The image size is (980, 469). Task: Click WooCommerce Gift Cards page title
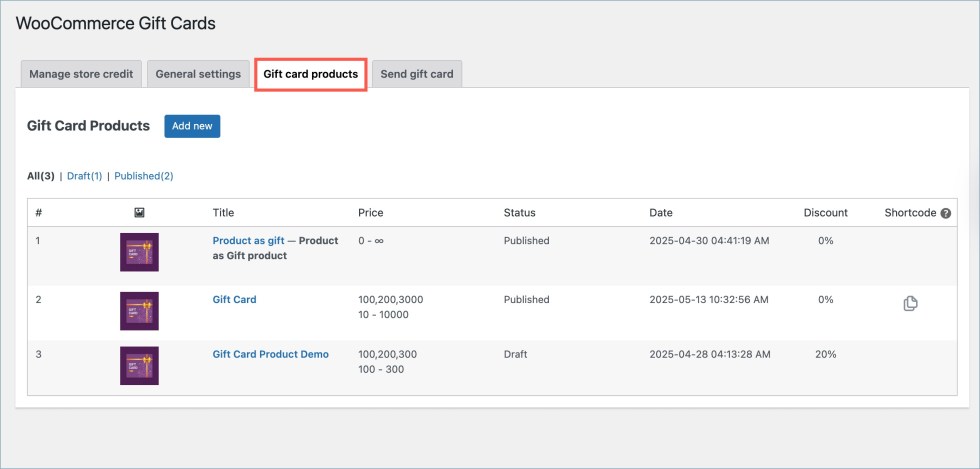tap(116, 23)
